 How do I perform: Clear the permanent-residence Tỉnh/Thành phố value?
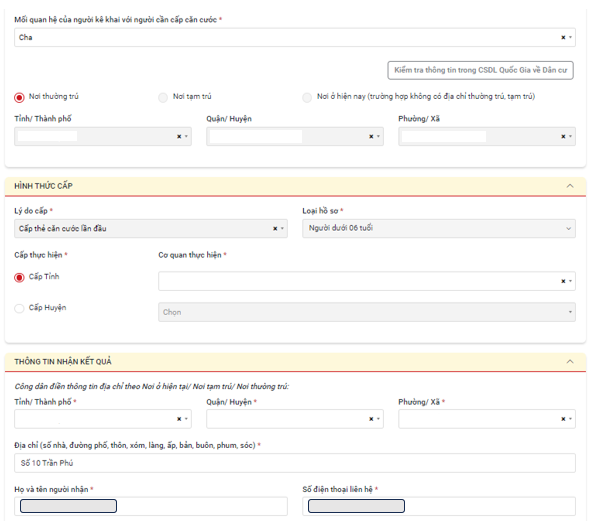point(179,136)
